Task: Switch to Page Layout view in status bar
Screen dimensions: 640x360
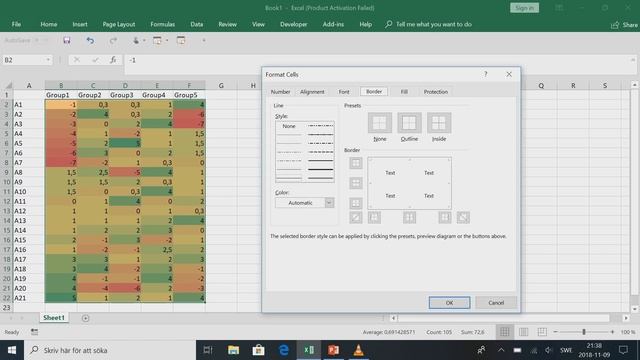Action: (523, 332)
